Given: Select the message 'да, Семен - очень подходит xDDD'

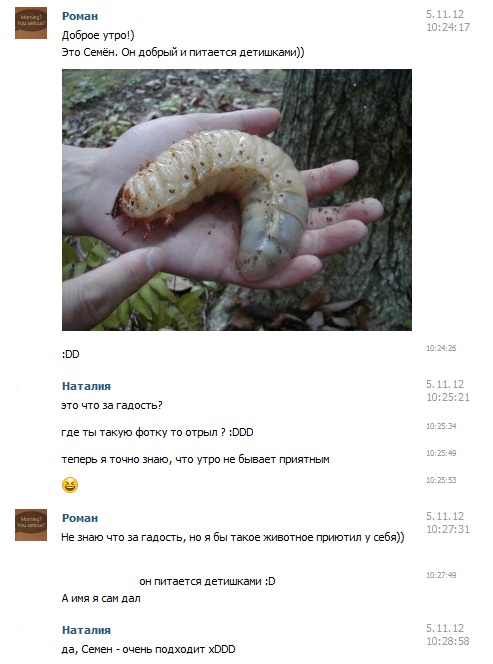Looking at the screenshot, I should coord(148,649).
